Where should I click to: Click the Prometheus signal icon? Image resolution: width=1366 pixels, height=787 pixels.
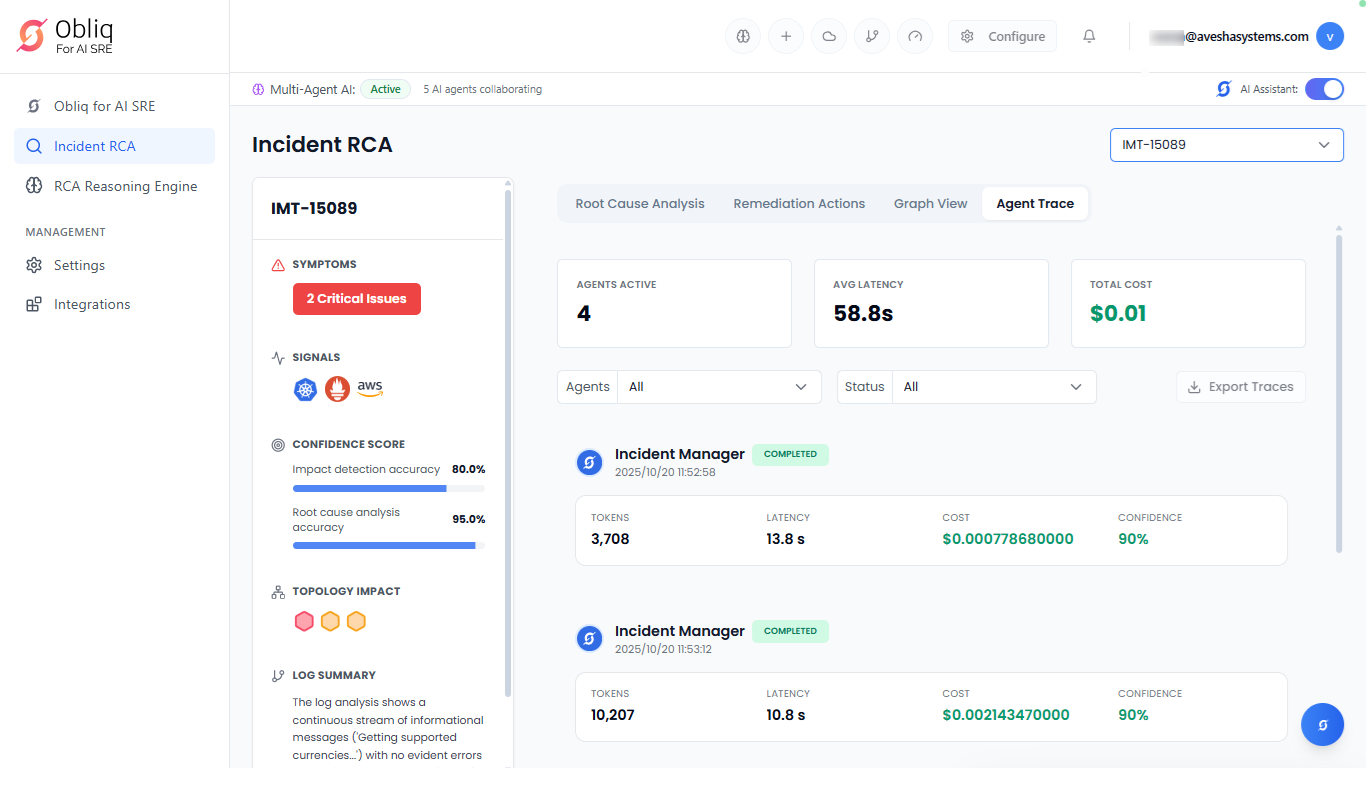[x=337, y=390]
